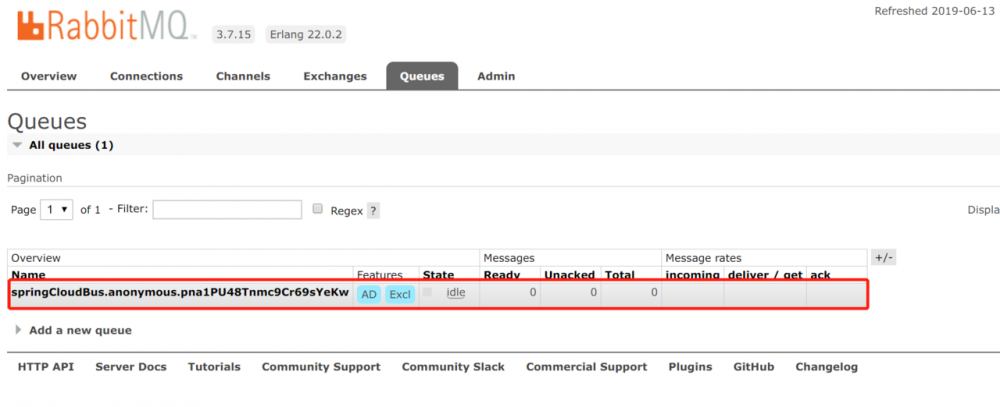Open the Changelog footer link
This screenshot has width=1000, height=407.
coord(827,367)
